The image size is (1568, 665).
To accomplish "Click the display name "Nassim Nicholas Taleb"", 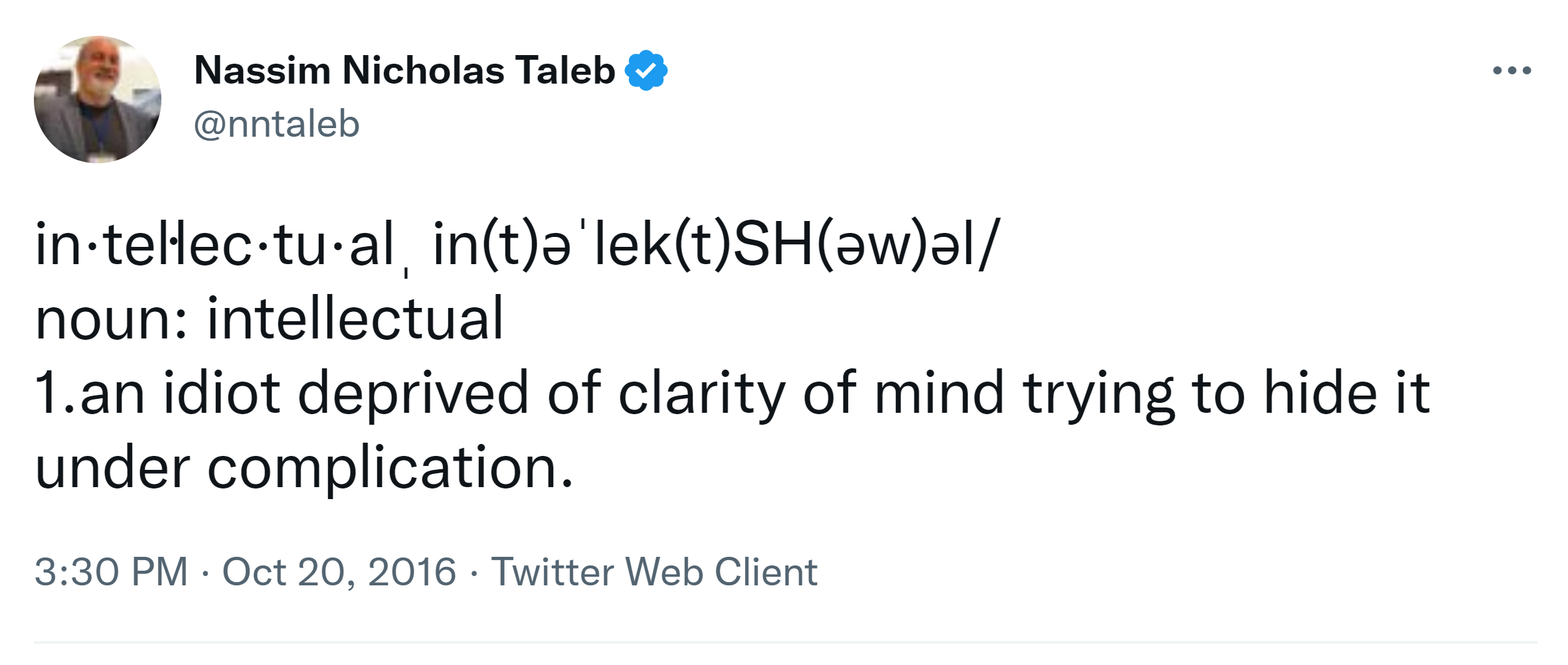I will [404, 70].
